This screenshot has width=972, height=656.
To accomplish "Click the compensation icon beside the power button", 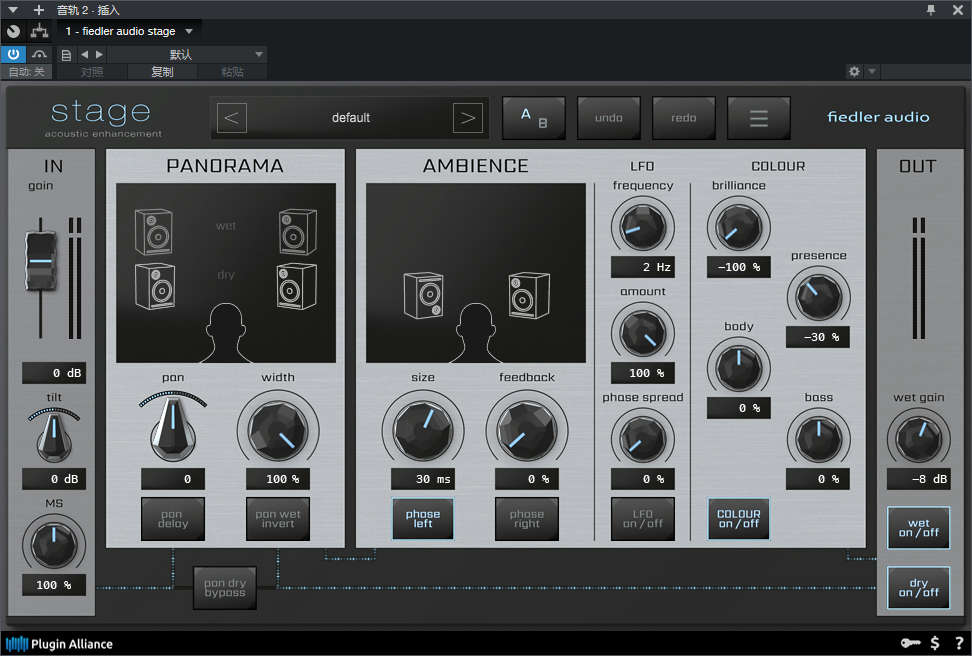I will (39, 55).
